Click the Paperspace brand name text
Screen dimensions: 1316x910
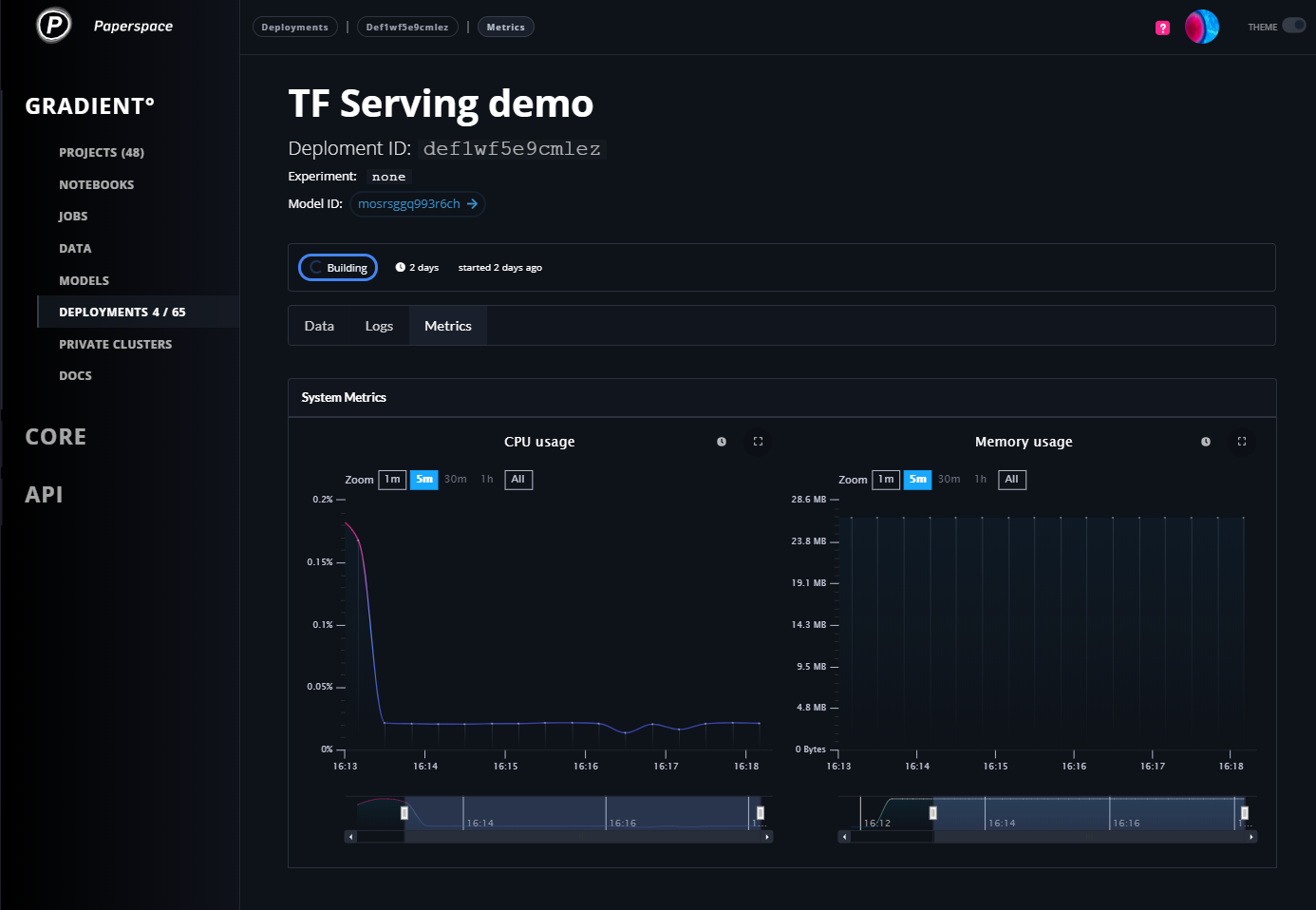[133, 27]
